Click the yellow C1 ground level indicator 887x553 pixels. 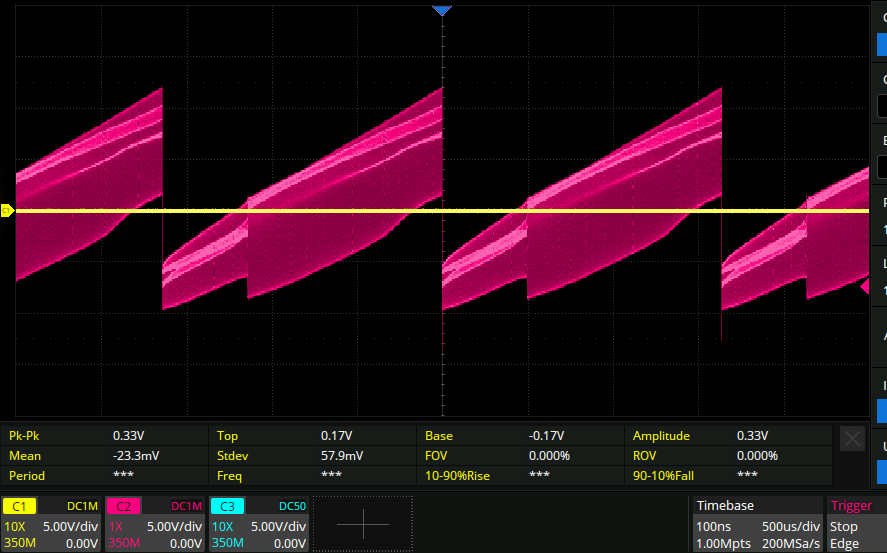click(6, 211)
